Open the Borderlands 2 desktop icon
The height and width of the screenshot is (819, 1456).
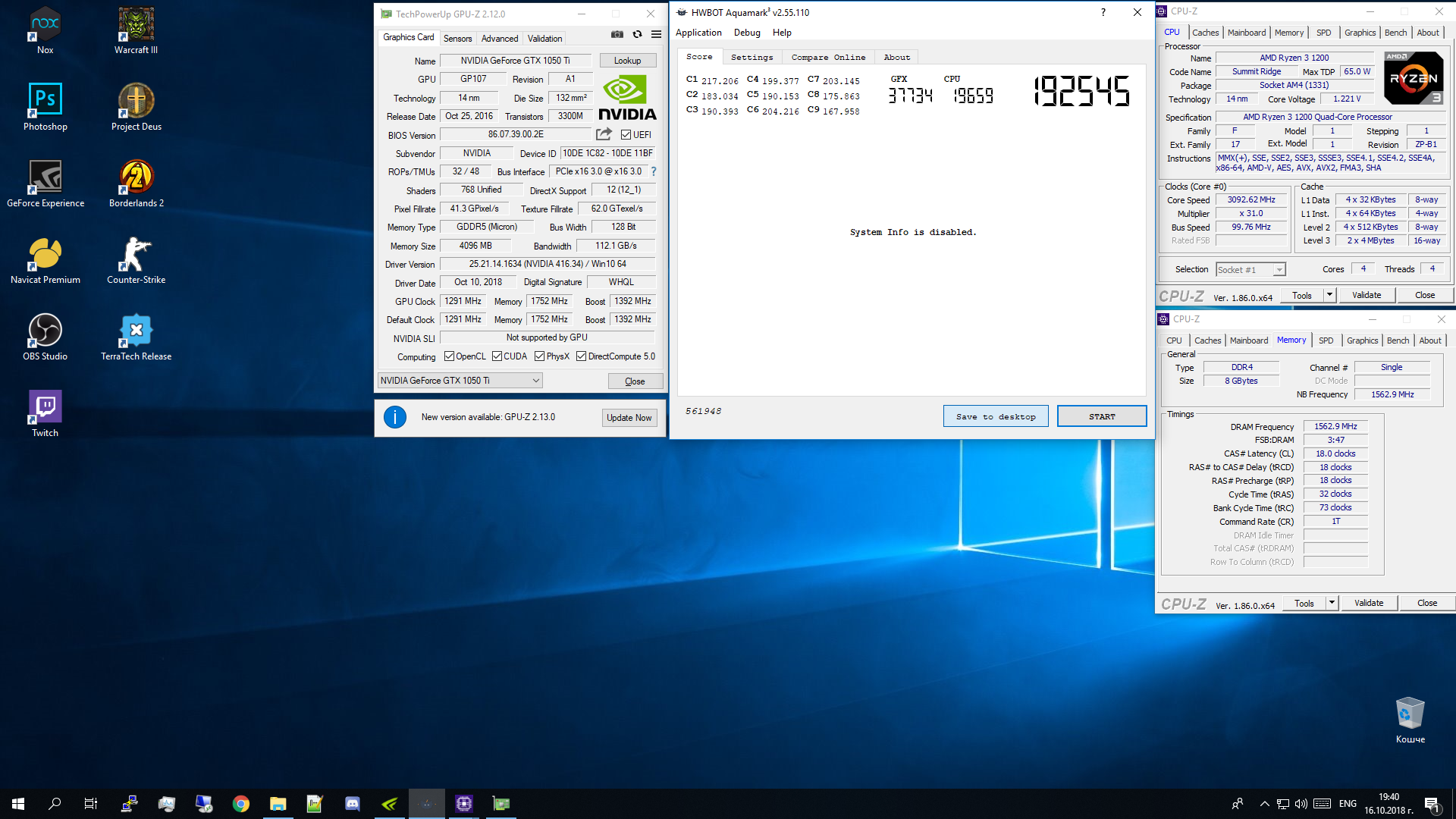click(x=136, y=184)
